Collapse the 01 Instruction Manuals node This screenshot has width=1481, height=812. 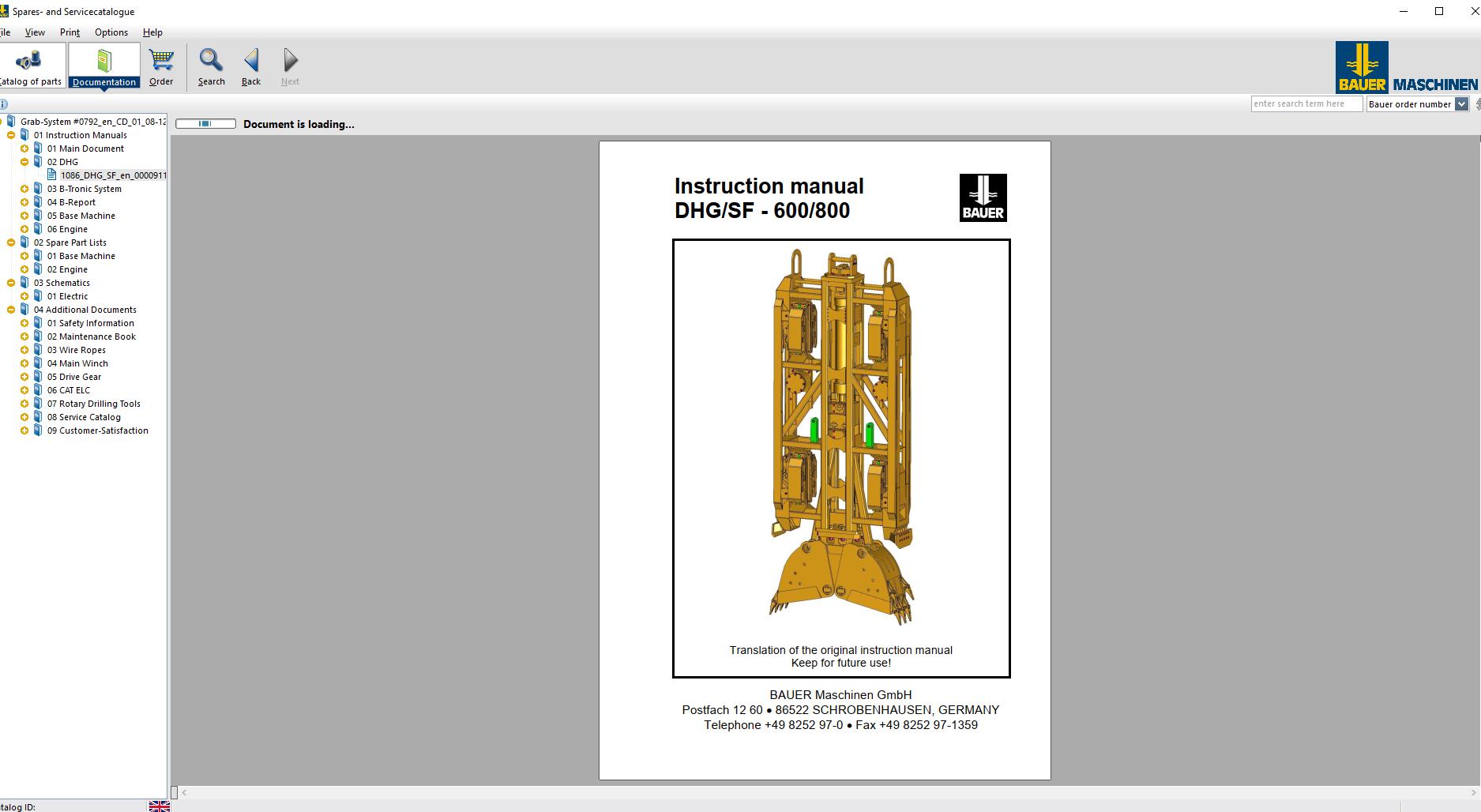(11, 135)
